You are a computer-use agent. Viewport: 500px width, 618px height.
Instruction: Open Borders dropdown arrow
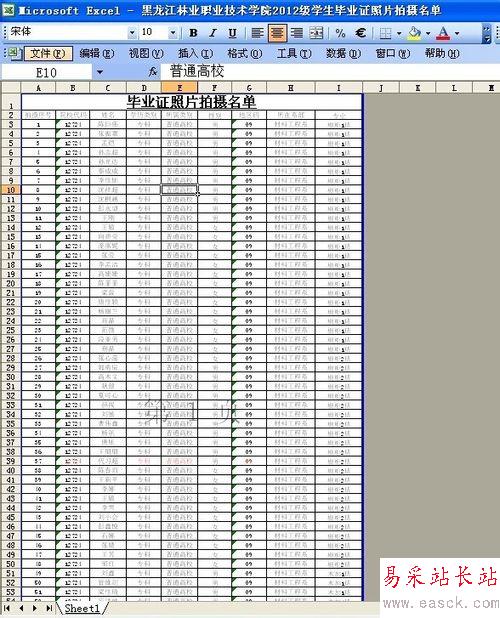coord(399,33)
